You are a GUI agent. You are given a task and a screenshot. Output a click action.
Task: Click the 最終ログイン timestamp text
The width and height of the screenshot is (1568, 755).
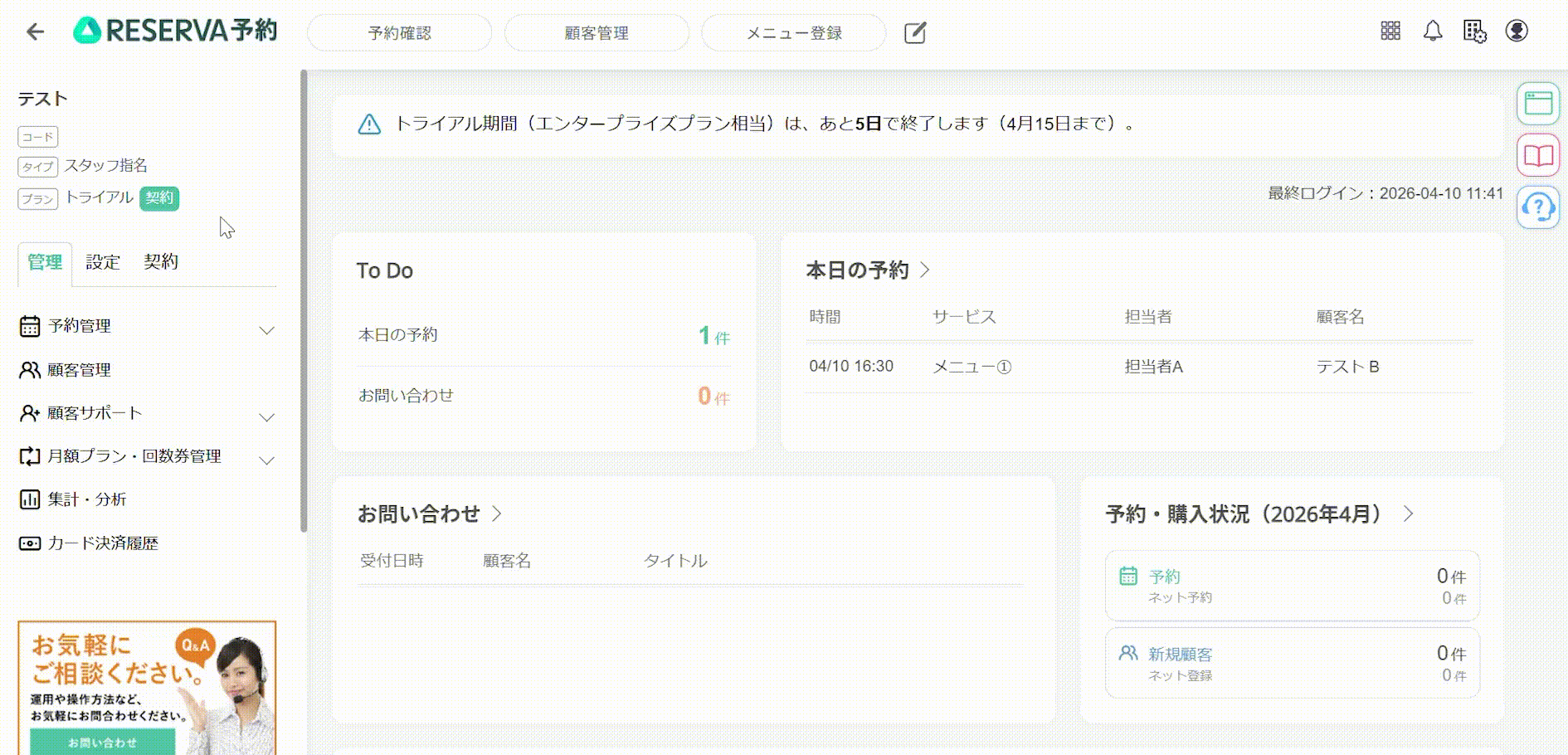click(1385, 193)
